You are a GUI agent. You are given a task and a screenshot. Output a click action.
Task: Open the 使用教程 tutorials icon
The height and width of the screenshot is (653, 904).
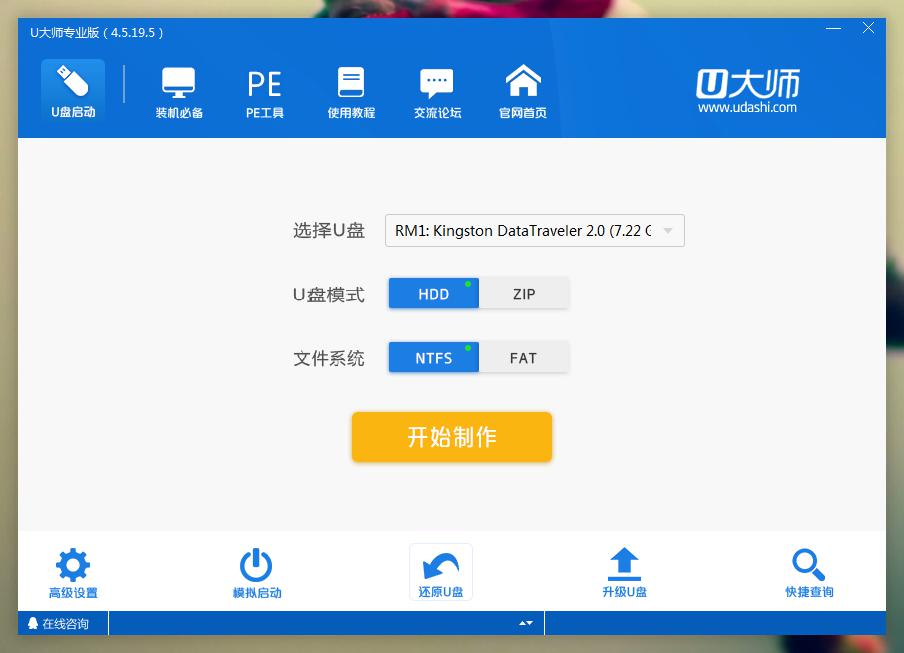point(350,90)
